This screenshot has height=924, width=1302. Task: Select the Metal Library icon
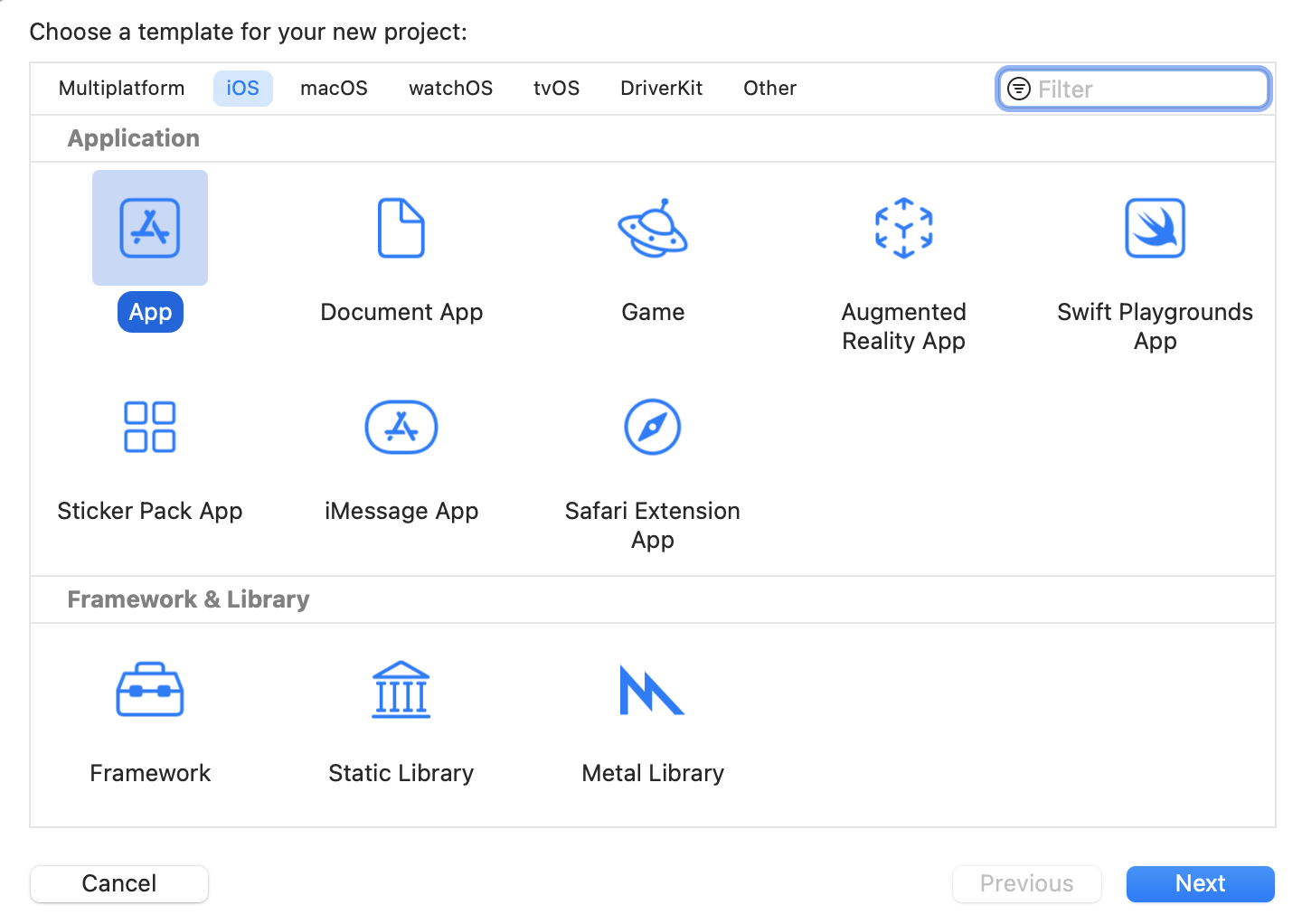click(x=652, y=690)
